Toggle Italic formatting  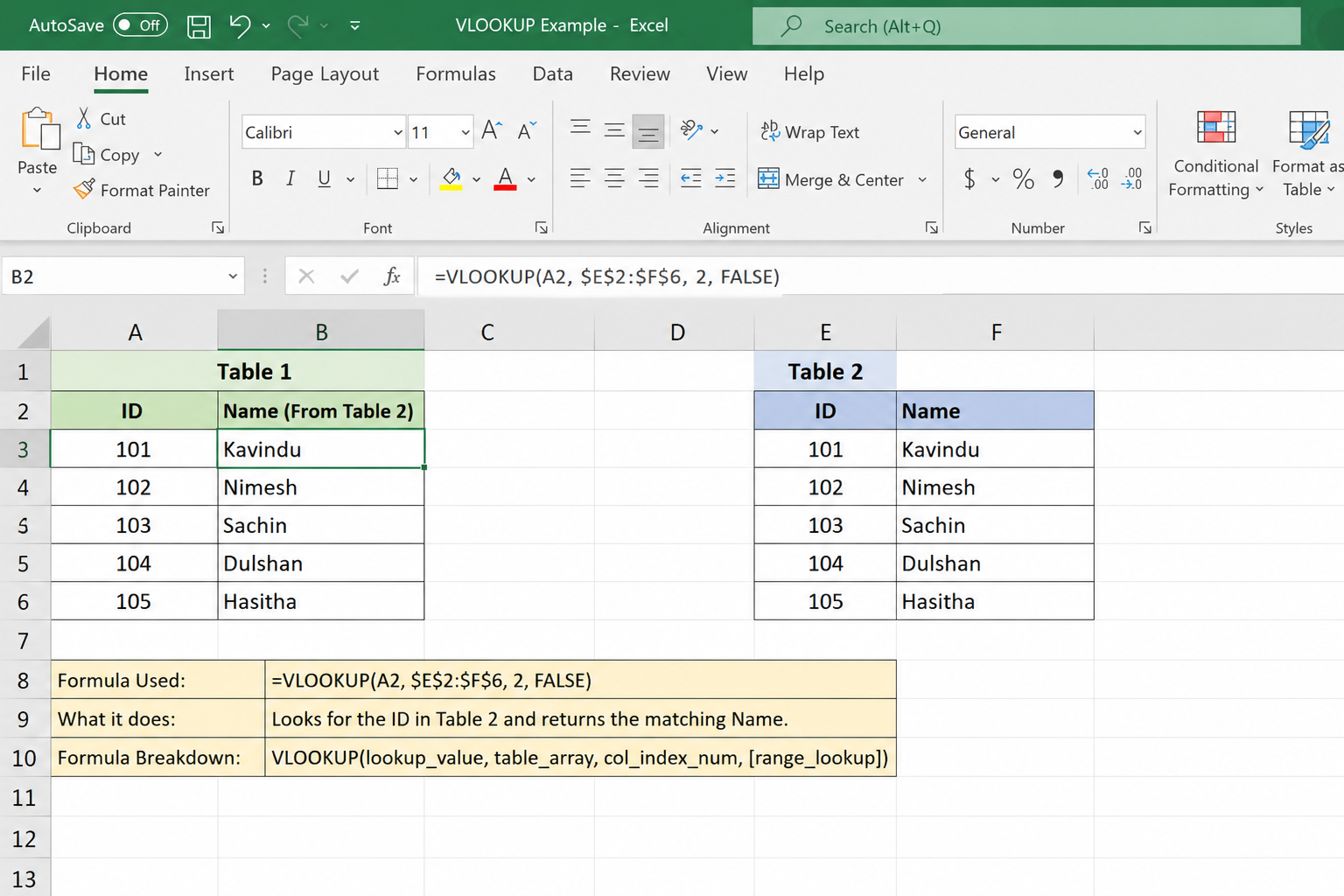(x=290, y=178)
